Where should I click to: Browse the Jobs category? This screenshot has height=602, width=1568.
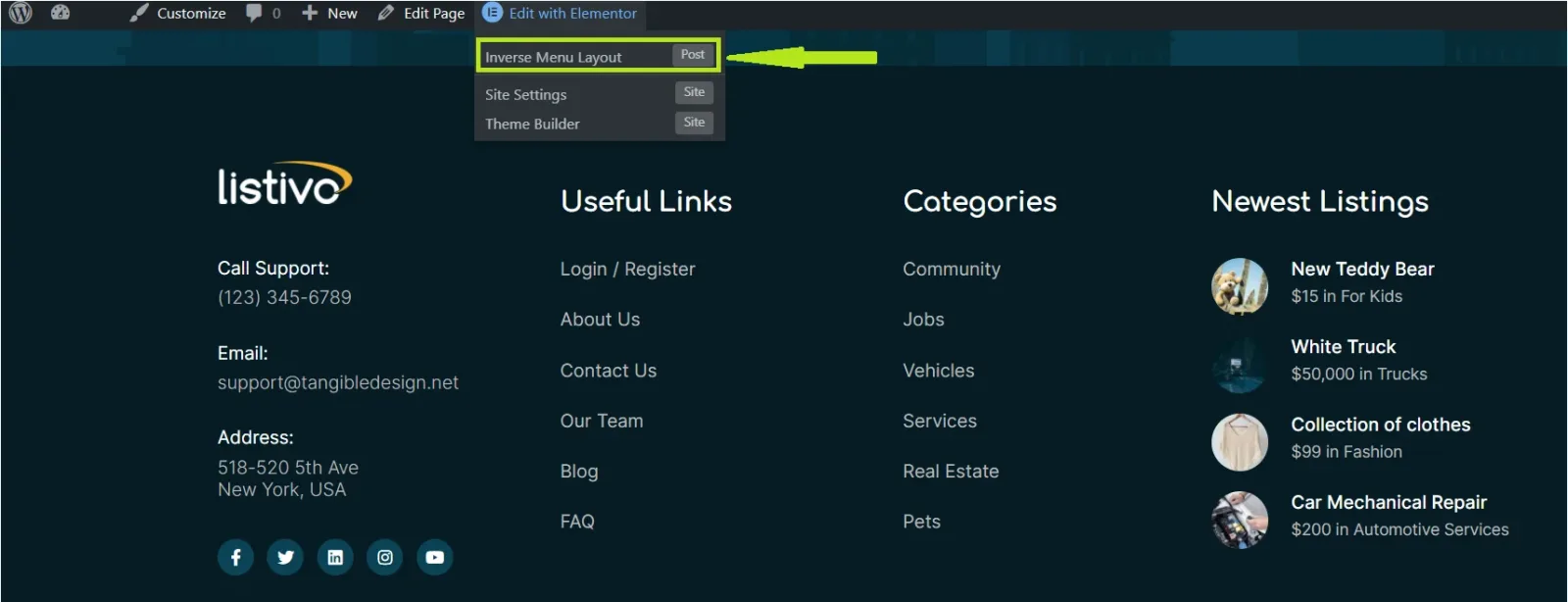923,320
